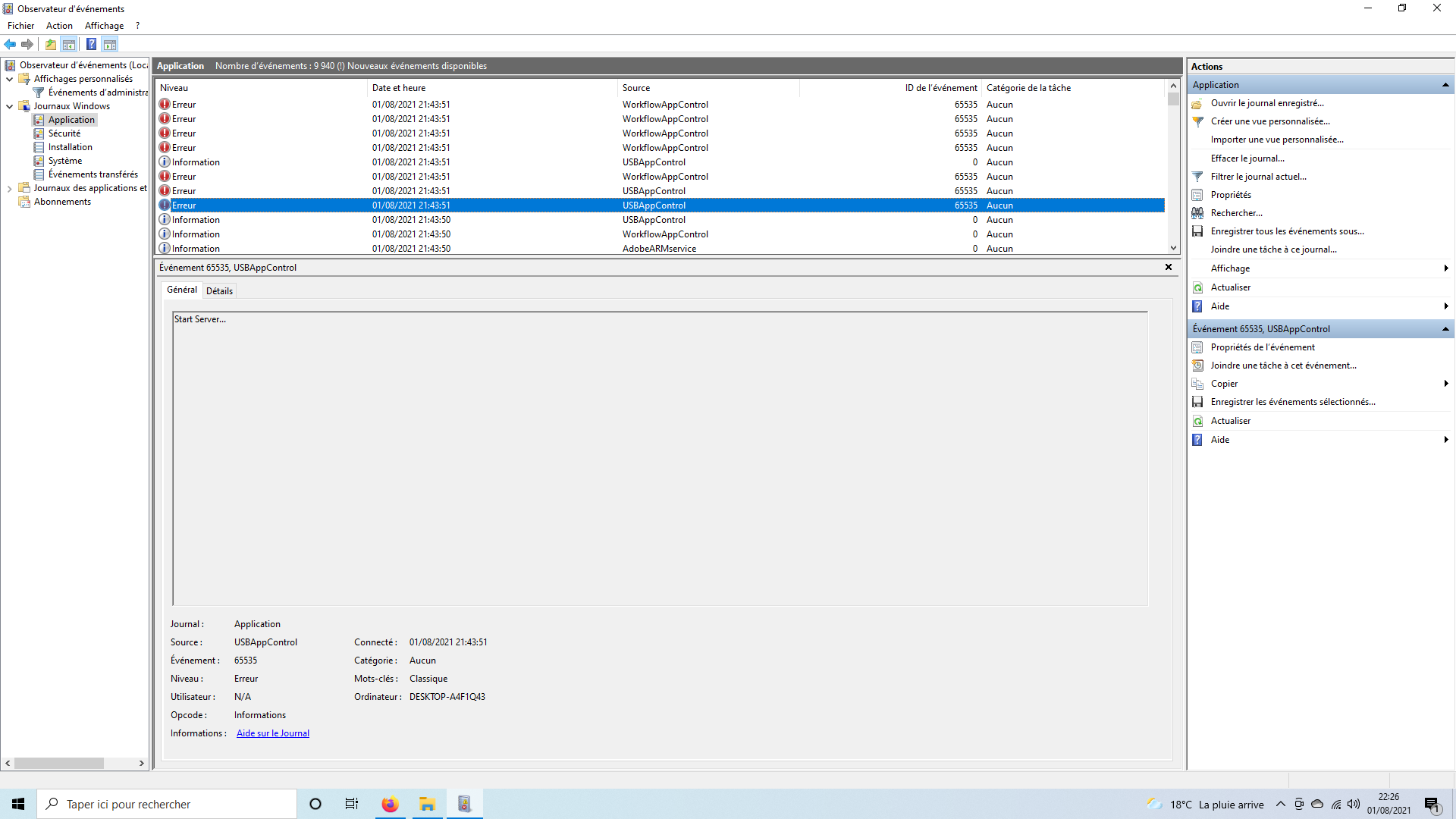This screenshot has height=819, width=1456.
Task: Click the Actualiser icon under Application actions
Action: pyautogui.click(x=1197, y=287)
